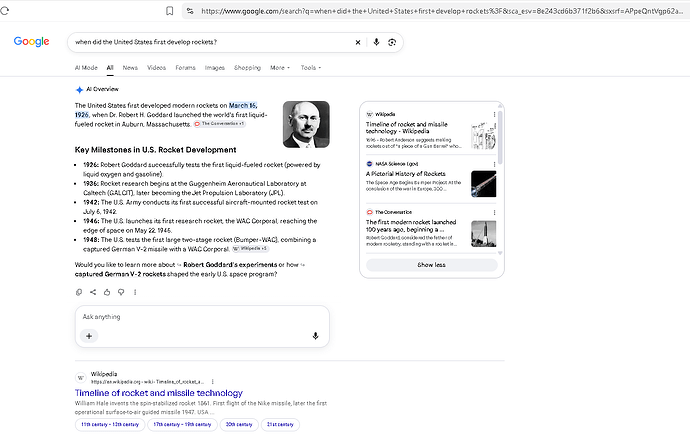Share the AI Overview answer

[x=93, y=292]
